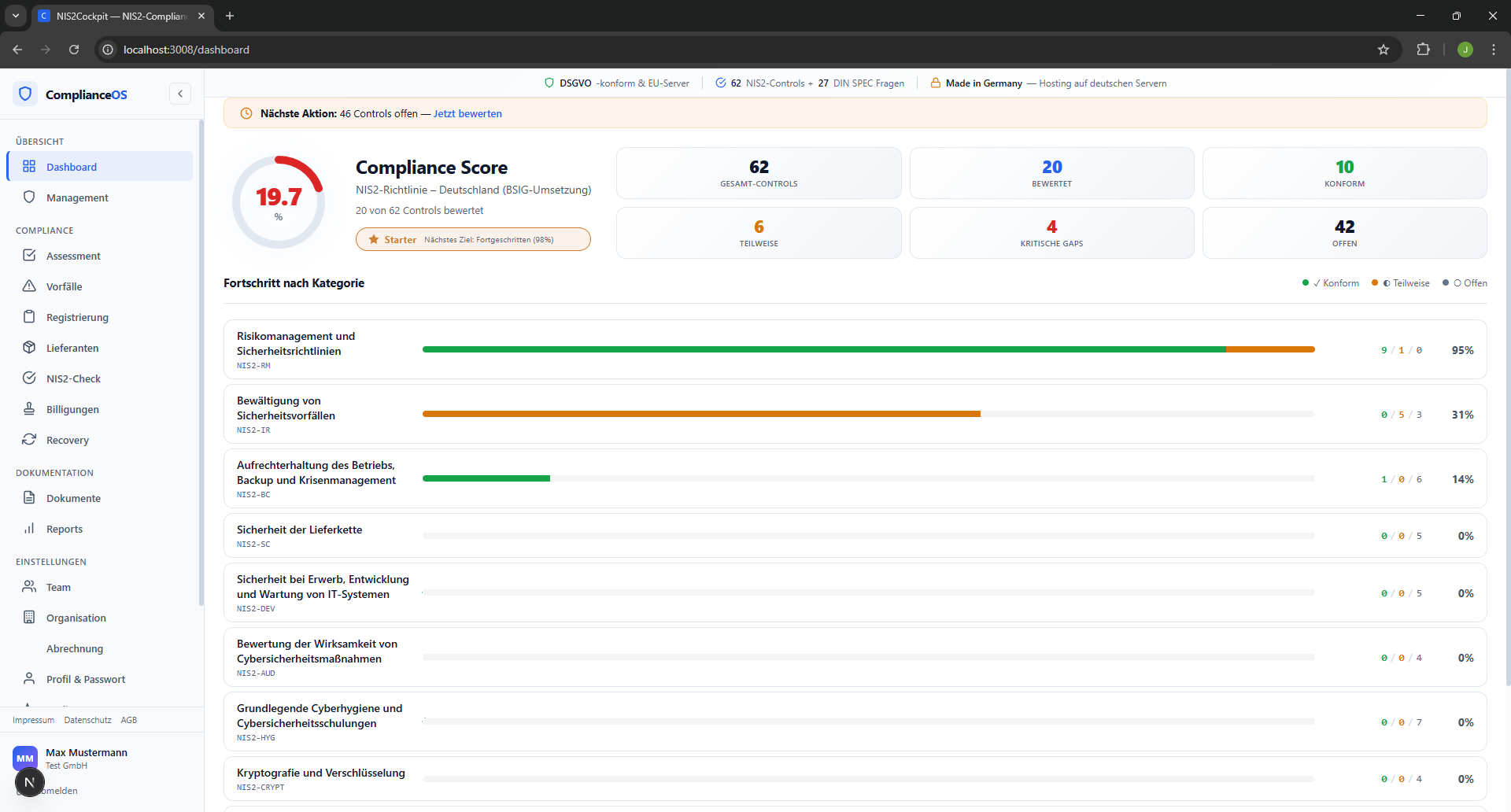1511x812 pixels.
Task: Select the NIS2-Check checkmark circle icon
Action: pos(29,378)
